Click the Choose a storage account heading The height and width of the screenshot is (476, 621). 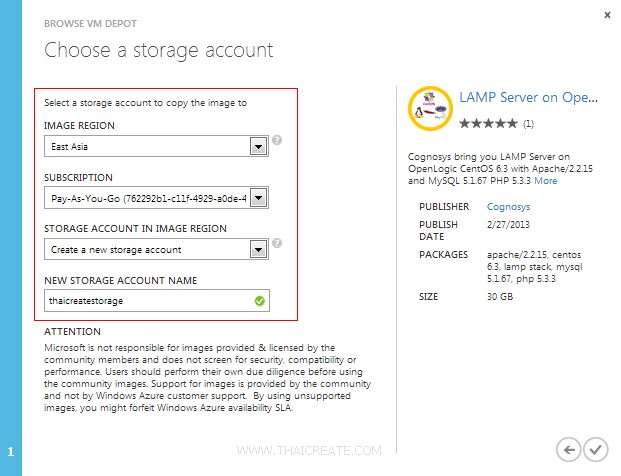[158, 50]
